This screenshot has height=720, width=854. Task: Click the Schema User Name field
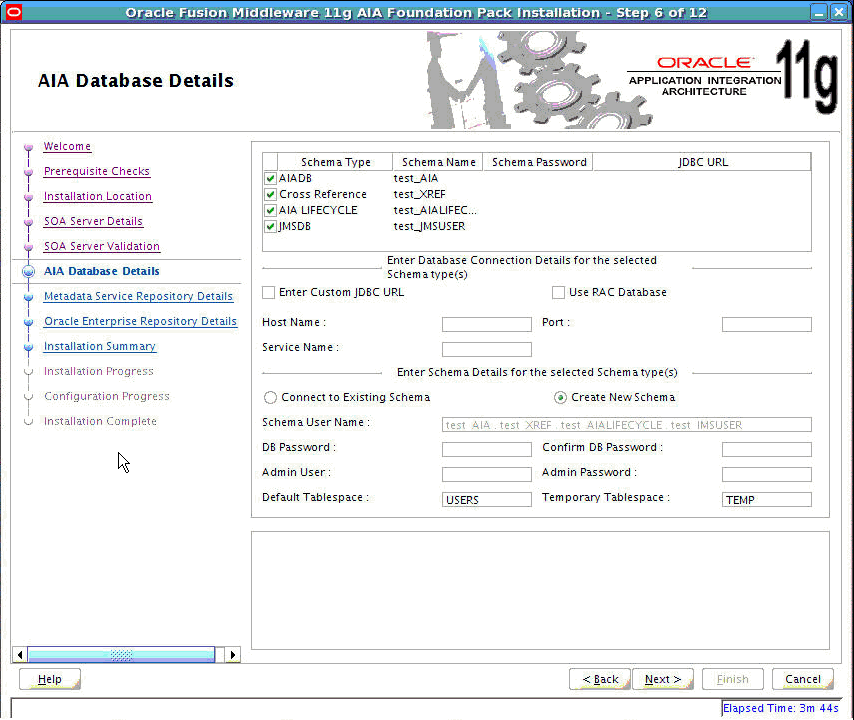pyautogui.click(x=627, y=424)
